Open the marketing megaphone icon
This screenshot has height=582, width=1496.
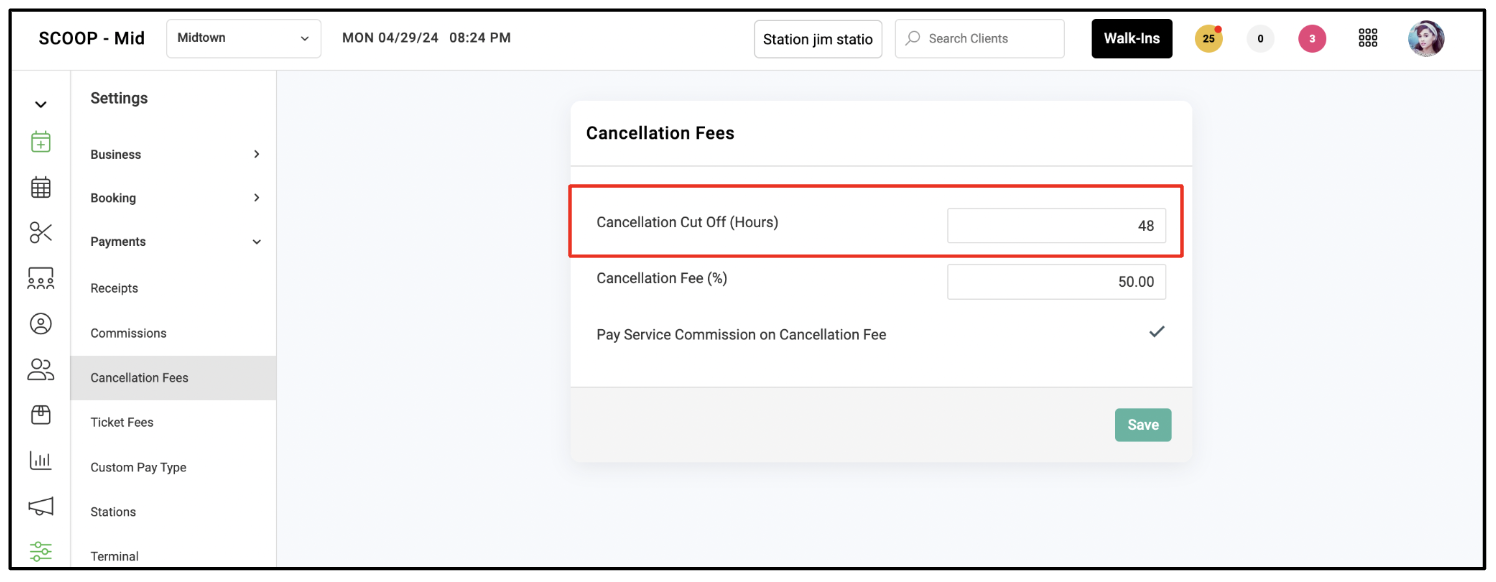click(41, 507)
